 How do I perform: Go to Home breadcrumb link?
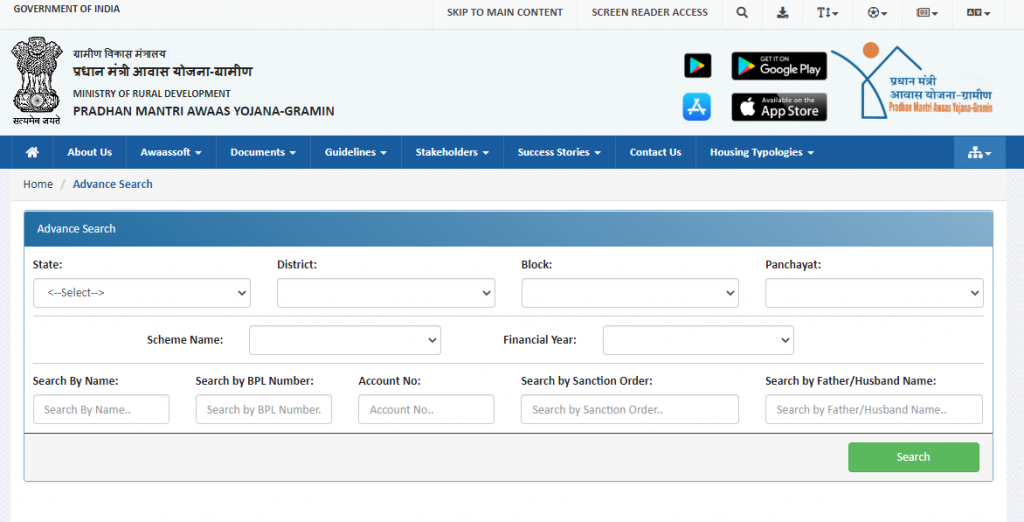click(38, 184)
